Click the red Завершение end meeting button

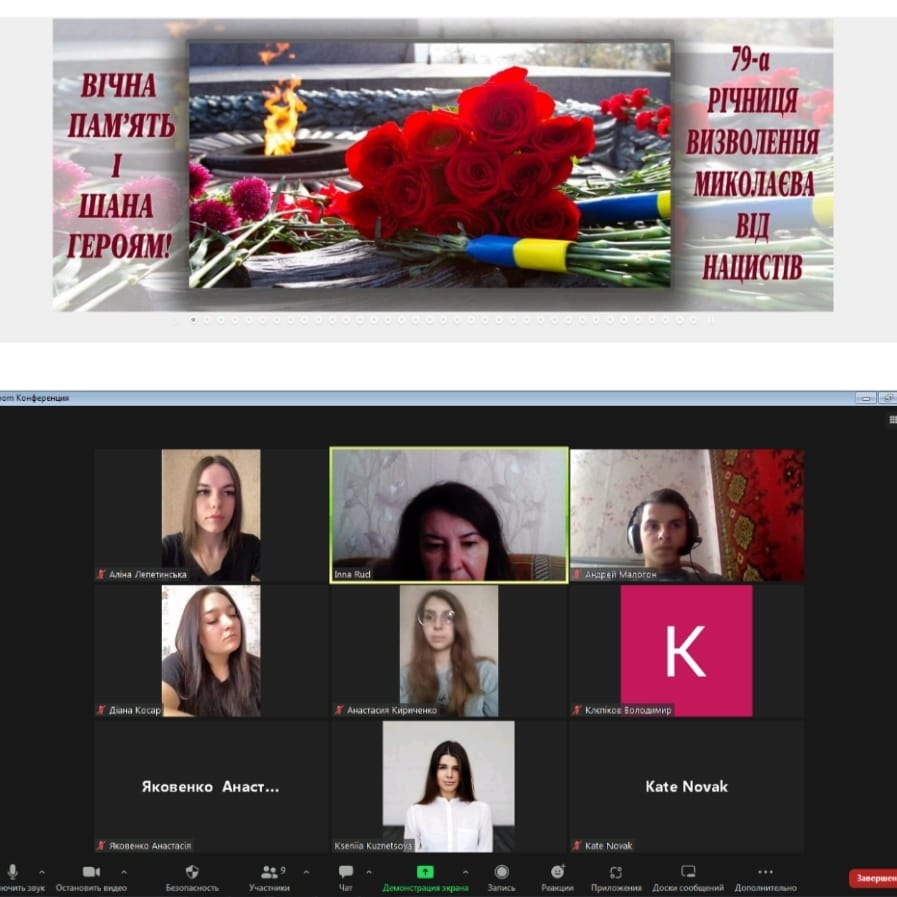pyautogui.click(x=873, y=879)
